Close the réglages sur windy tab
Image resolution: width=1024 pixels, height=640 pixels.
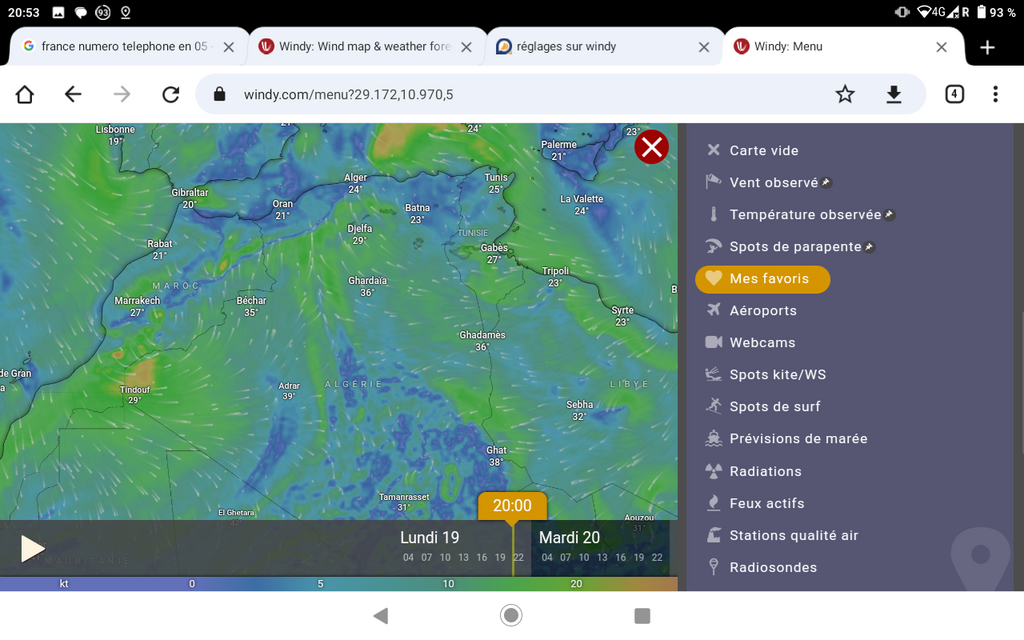[704, 47]
